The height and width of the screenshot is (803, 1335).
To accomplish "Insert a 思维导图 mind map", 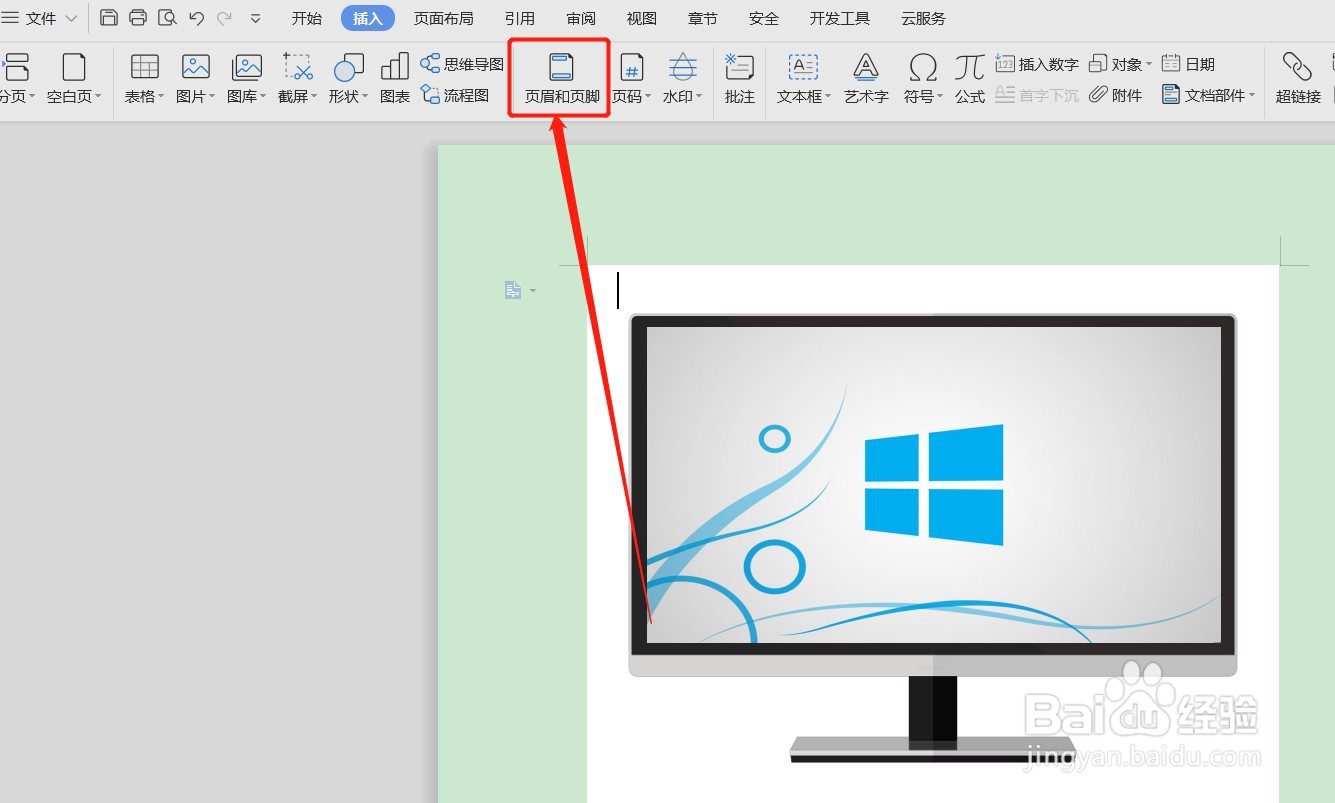I will (x=462, y=65).
